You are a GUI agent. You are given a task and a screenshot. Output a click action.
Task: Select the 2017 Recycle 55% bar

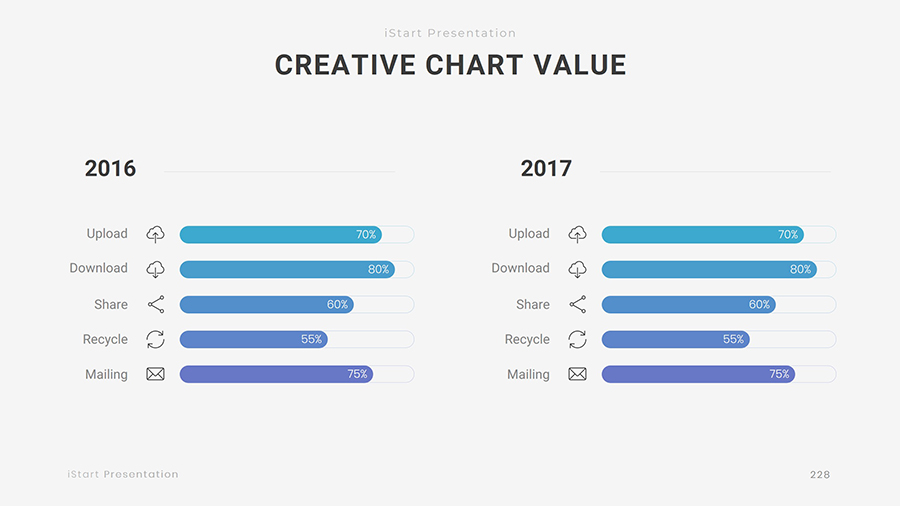coord(675,340)
